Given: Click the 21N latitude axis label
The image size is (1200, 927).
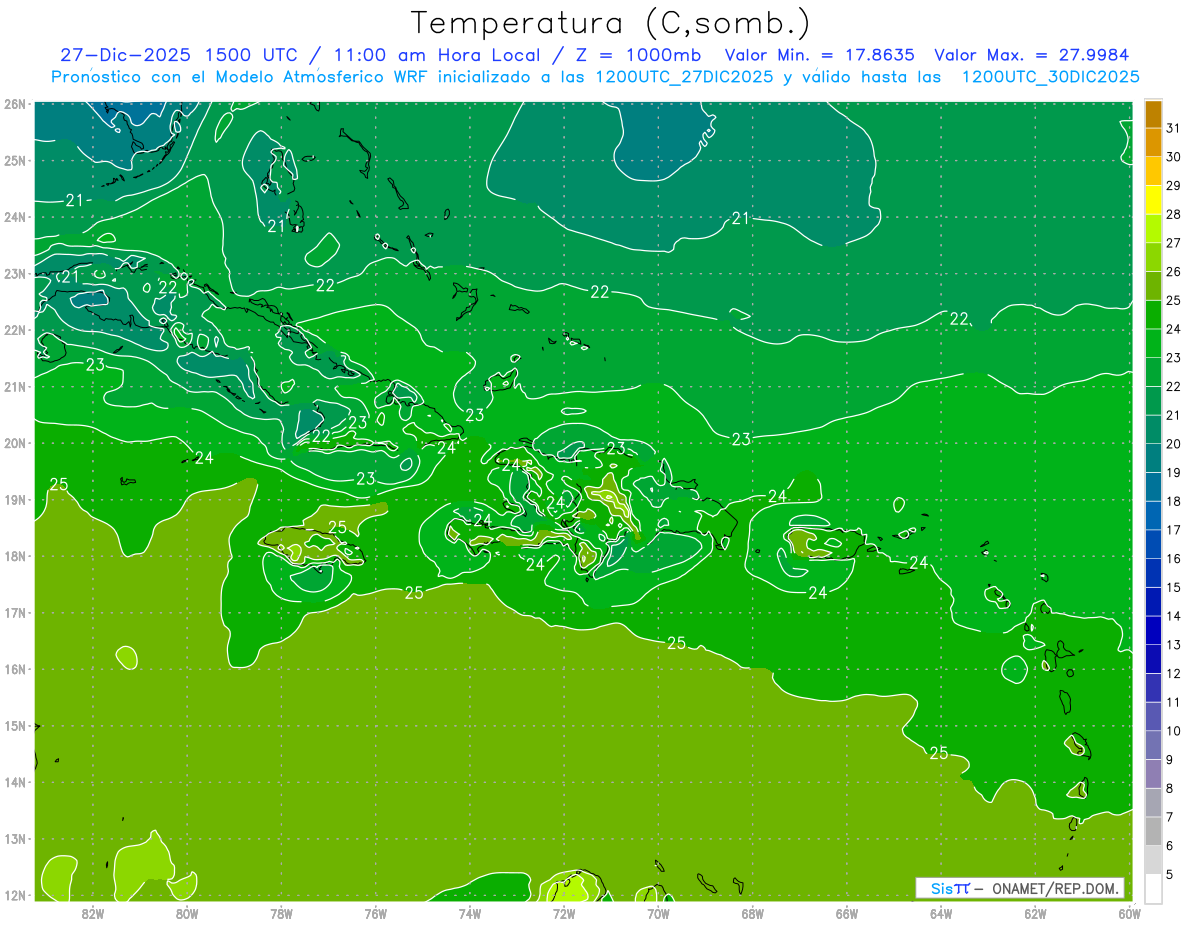Looking at the screenshot, I should tap(14, 387).
